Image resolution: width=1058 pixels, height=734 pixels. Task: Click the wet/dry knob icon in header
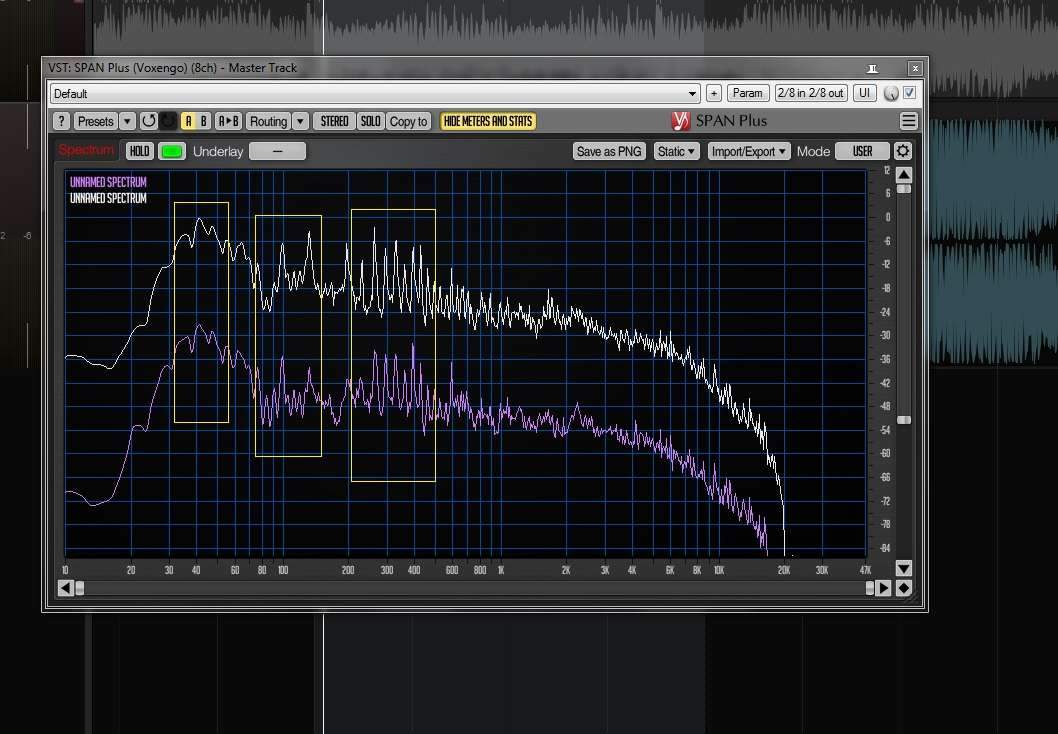[891, 93]
